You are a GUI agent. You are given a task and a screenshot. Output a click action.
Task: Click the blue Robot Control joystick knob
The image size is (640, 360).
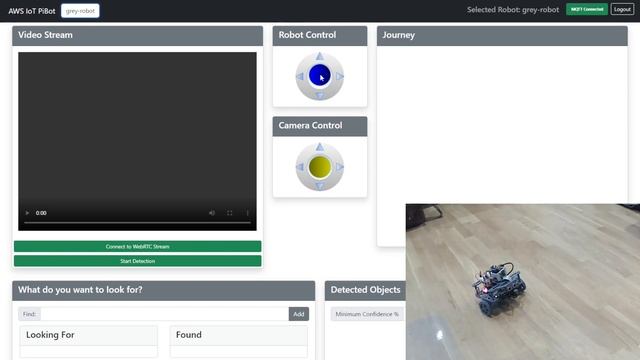(320, 75)
